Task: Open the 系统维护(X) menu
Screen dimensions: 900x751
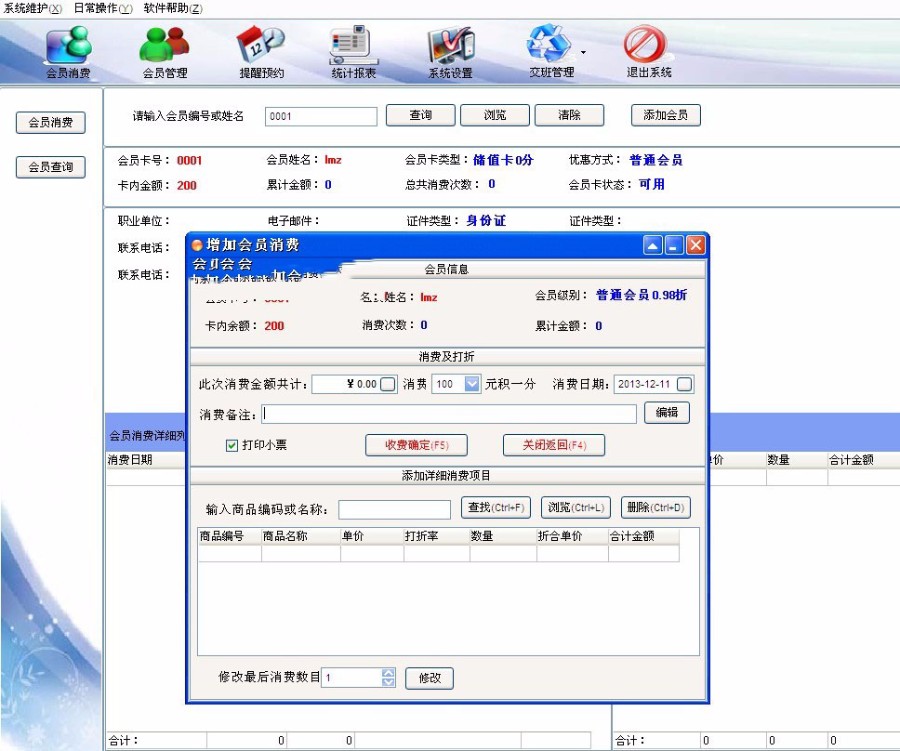Action: click(32, 9)
